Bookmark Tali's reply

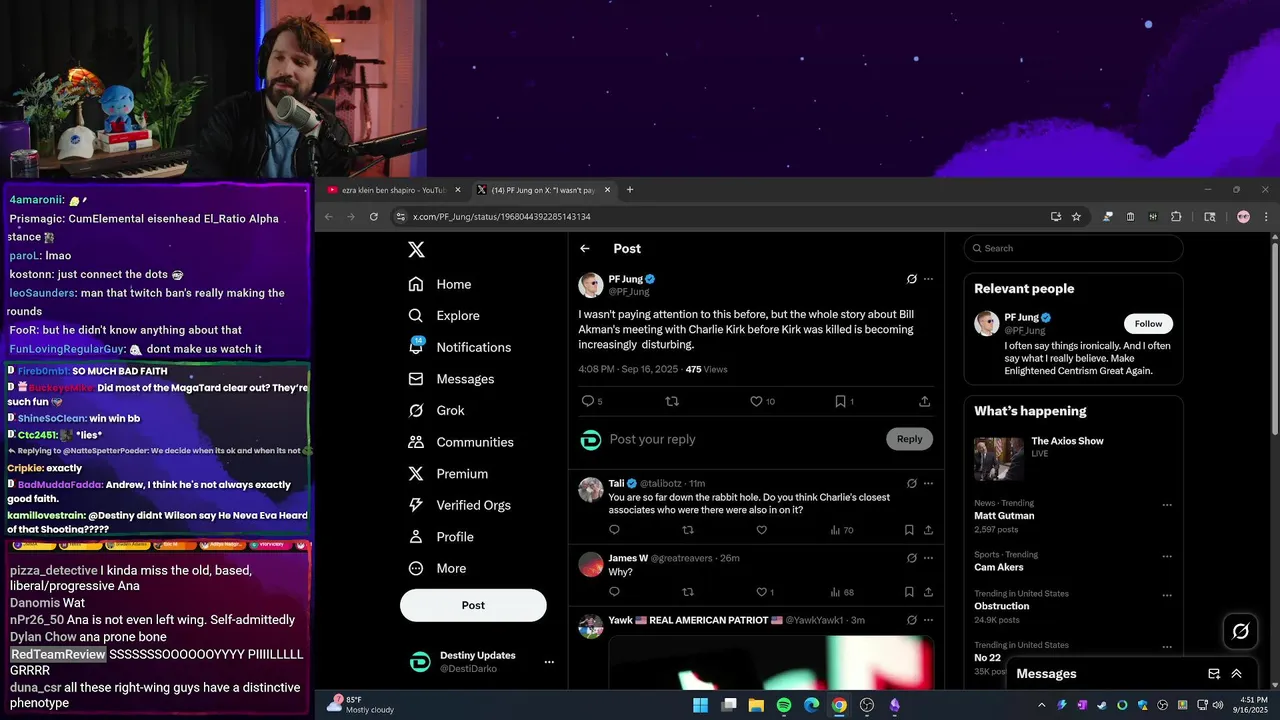click(x=909, y=530)
